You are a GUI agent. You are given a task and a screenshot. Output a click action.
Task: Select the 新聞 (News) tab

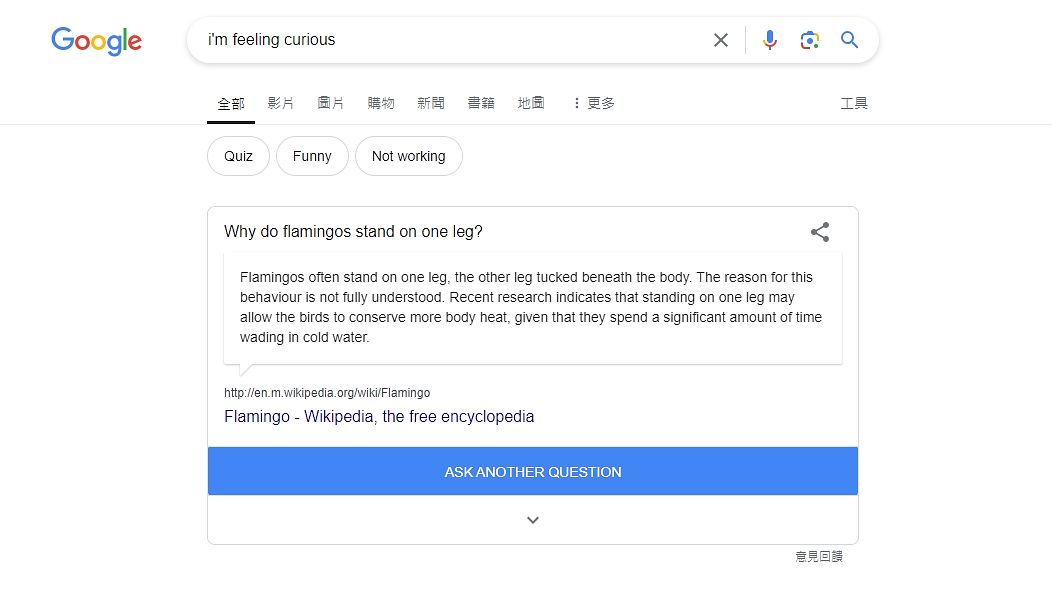click(431, 103)
